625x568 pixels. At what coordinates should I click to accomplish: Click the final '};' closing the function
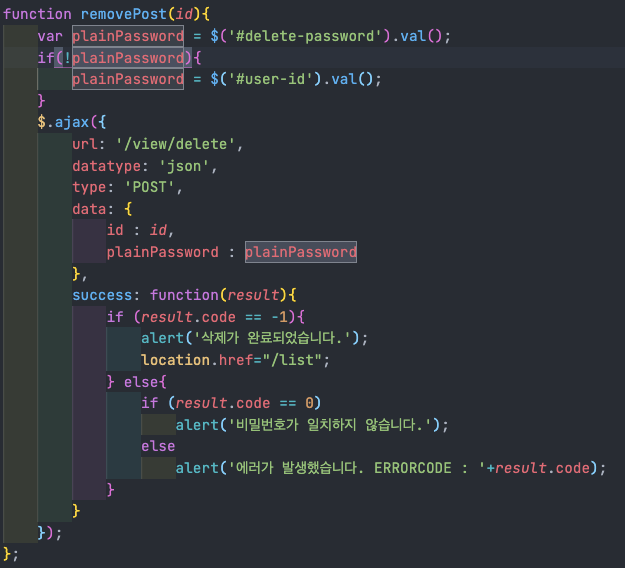(x=11, y=554)
